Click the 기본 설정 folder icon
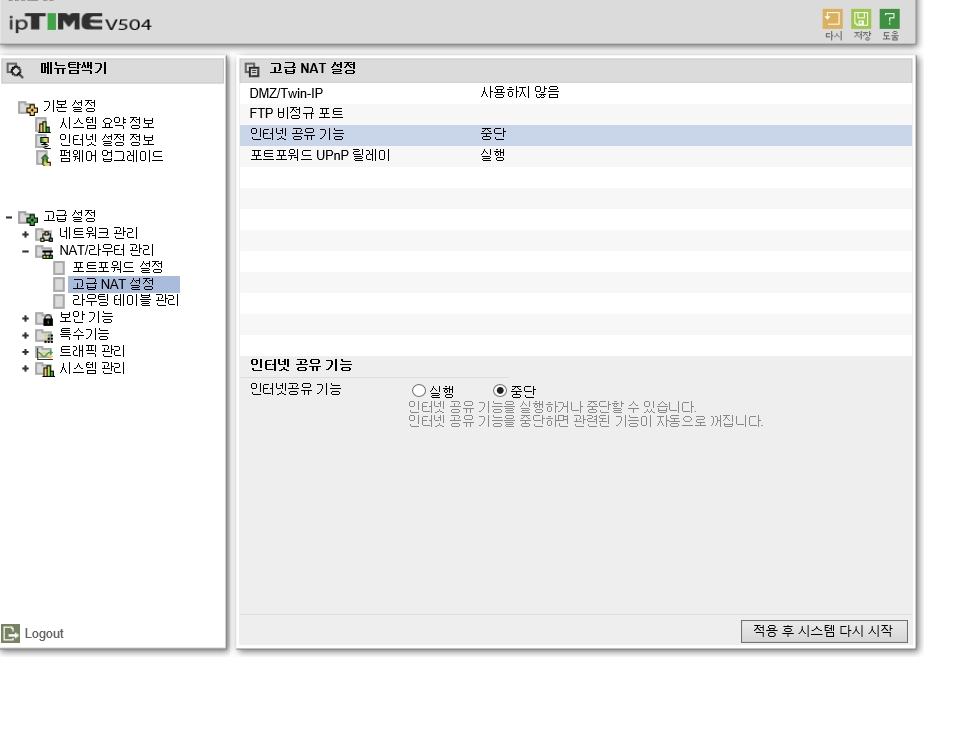Screen dimensions: 973x744 pyautogui.click(x=28, y=108)
